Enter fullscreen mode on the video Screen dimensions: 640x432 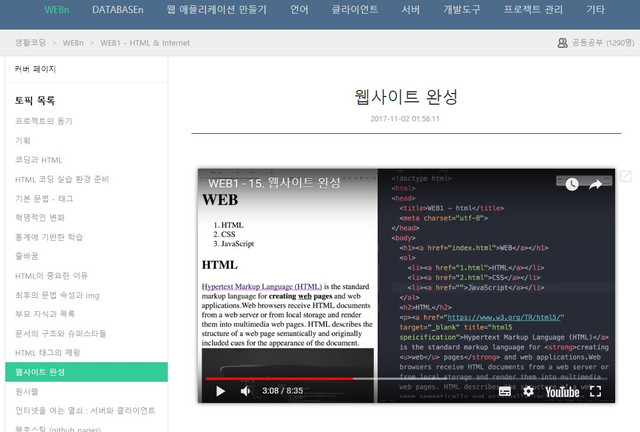tap(596, 391)
